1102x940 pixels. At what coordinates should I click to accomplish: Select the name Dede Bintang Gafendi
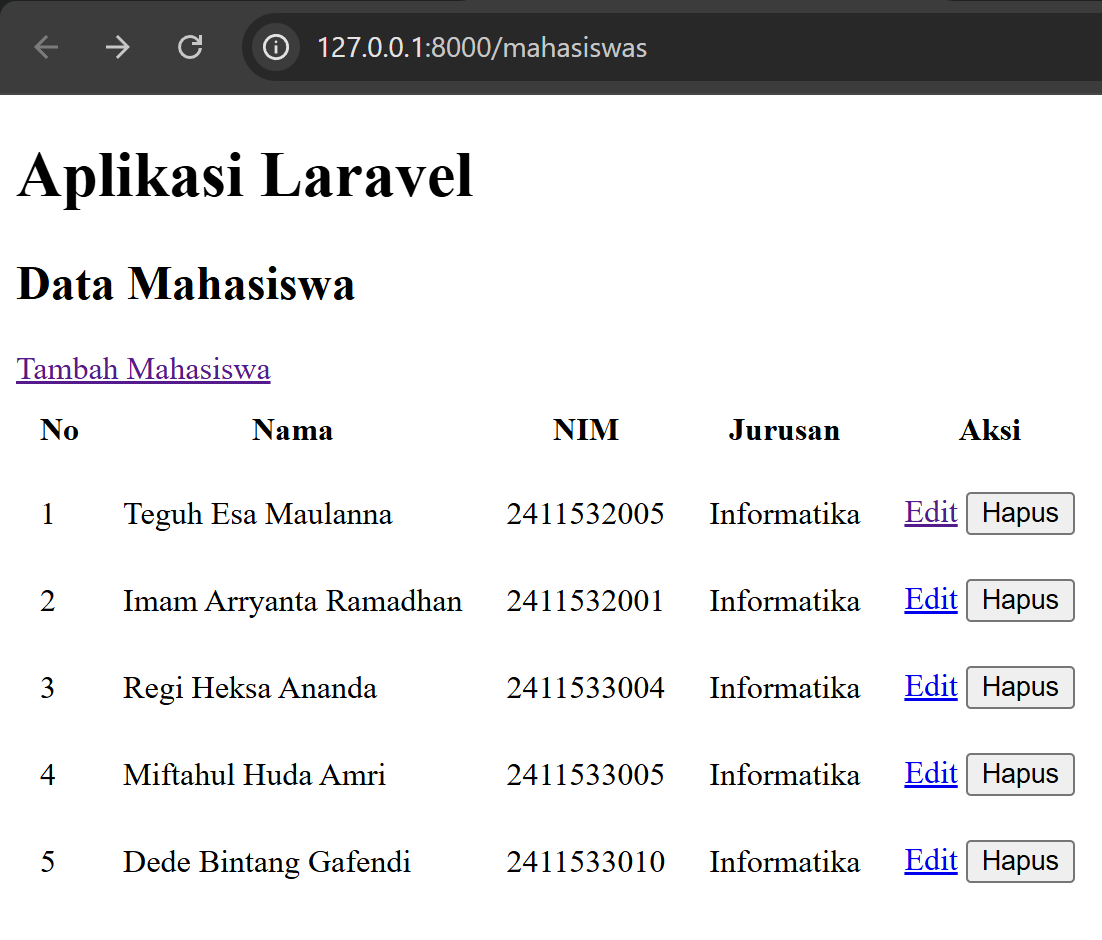[266, 862]
